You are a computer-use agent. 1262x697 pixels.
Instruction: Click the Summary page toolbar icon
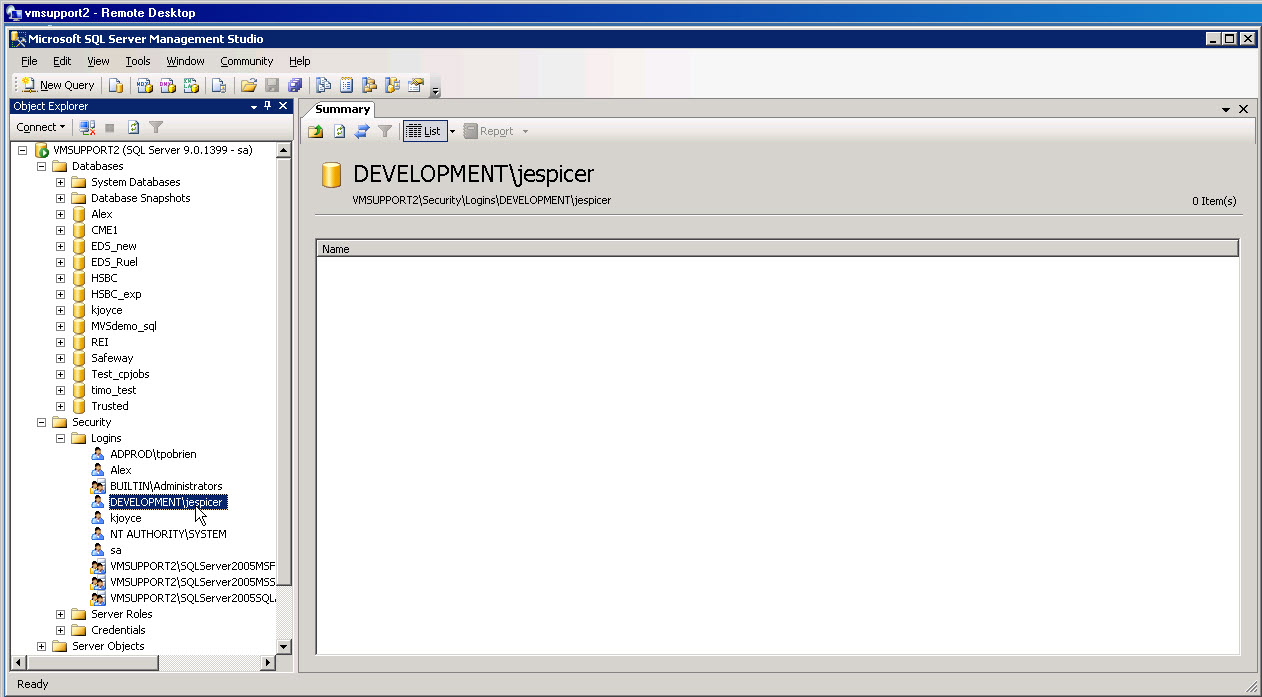pos(347,85)
